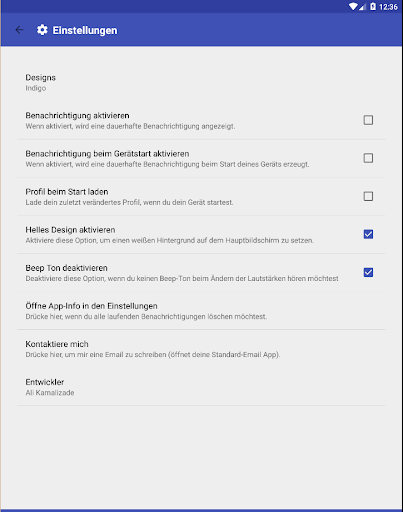Tap the Kontaktiere mich entry
The image size is (403, 512).
201,349
